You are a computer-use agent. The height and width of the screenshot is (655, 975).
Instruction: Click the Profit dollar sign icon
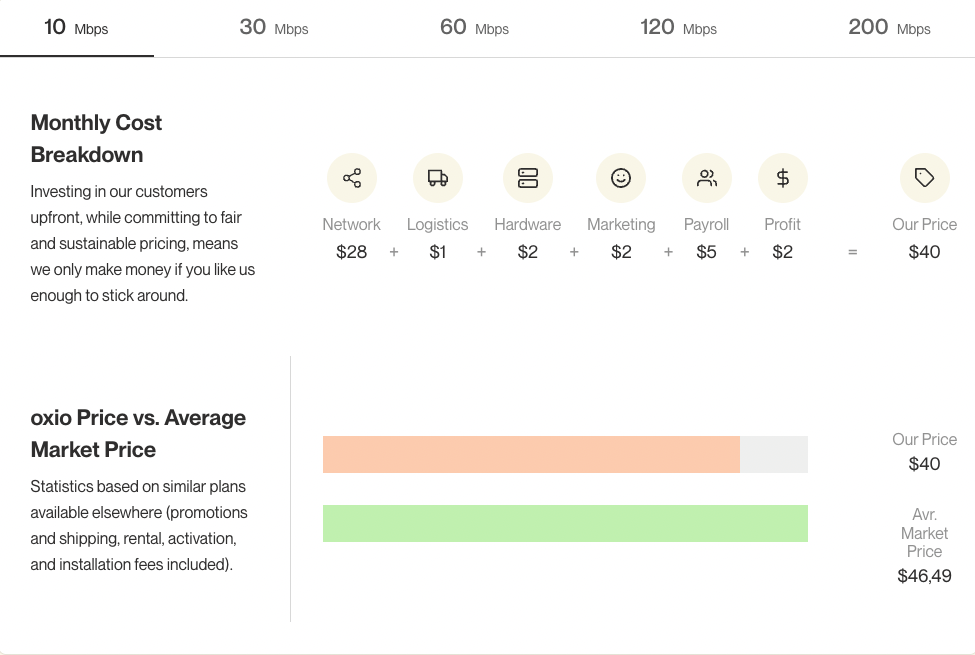pyautogui.click(x=783, y=178)
